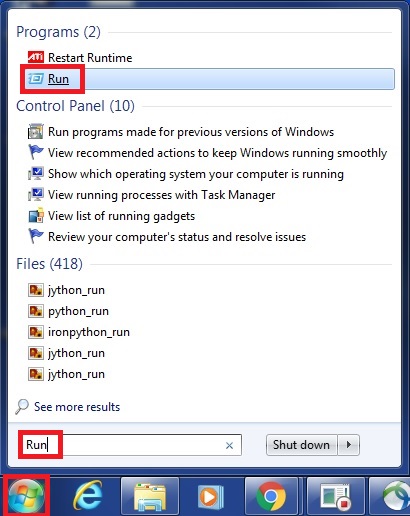Open the ironpython_run file result
Viewport: 410px width, 516px height.
click(x=89, y=332)
